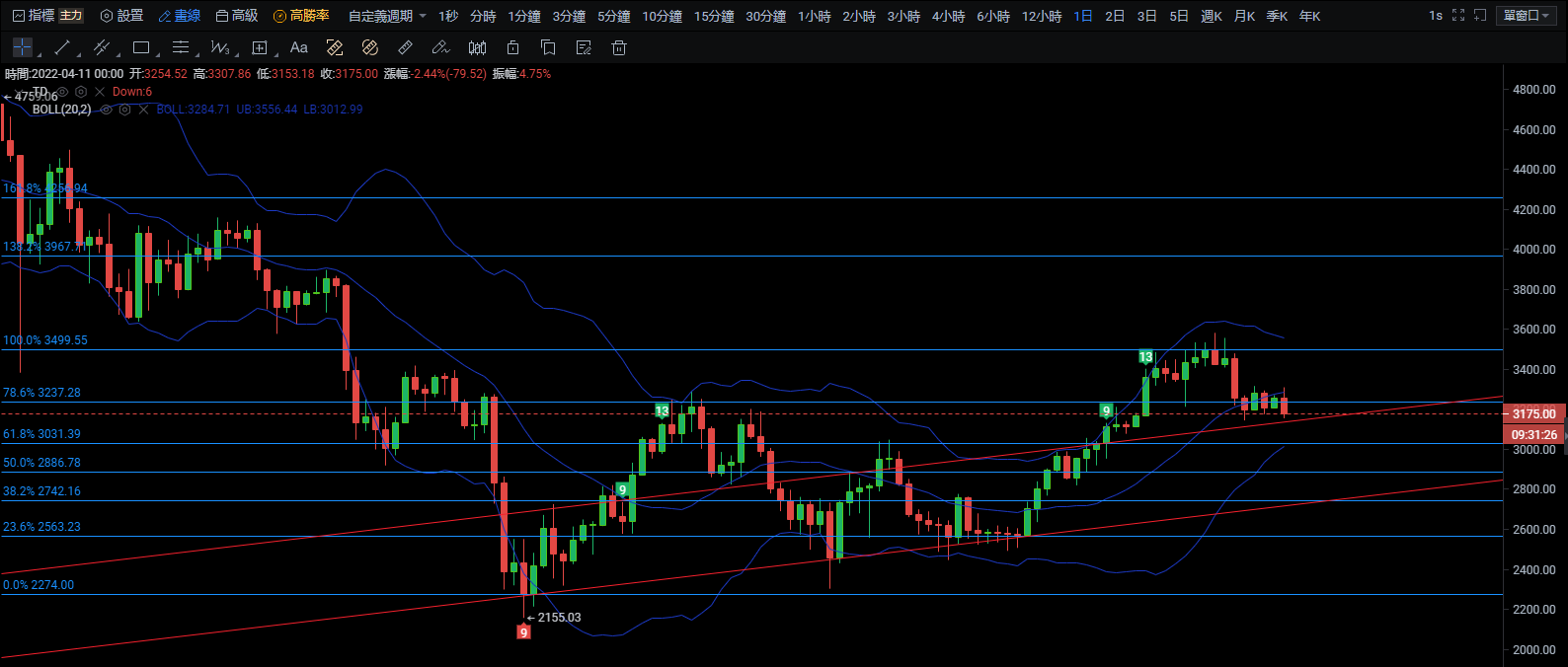Switch to the 週K weekly timeframe
Image resolution: width=1568 pixels, height=667 pixels.
coord(1212,16)
